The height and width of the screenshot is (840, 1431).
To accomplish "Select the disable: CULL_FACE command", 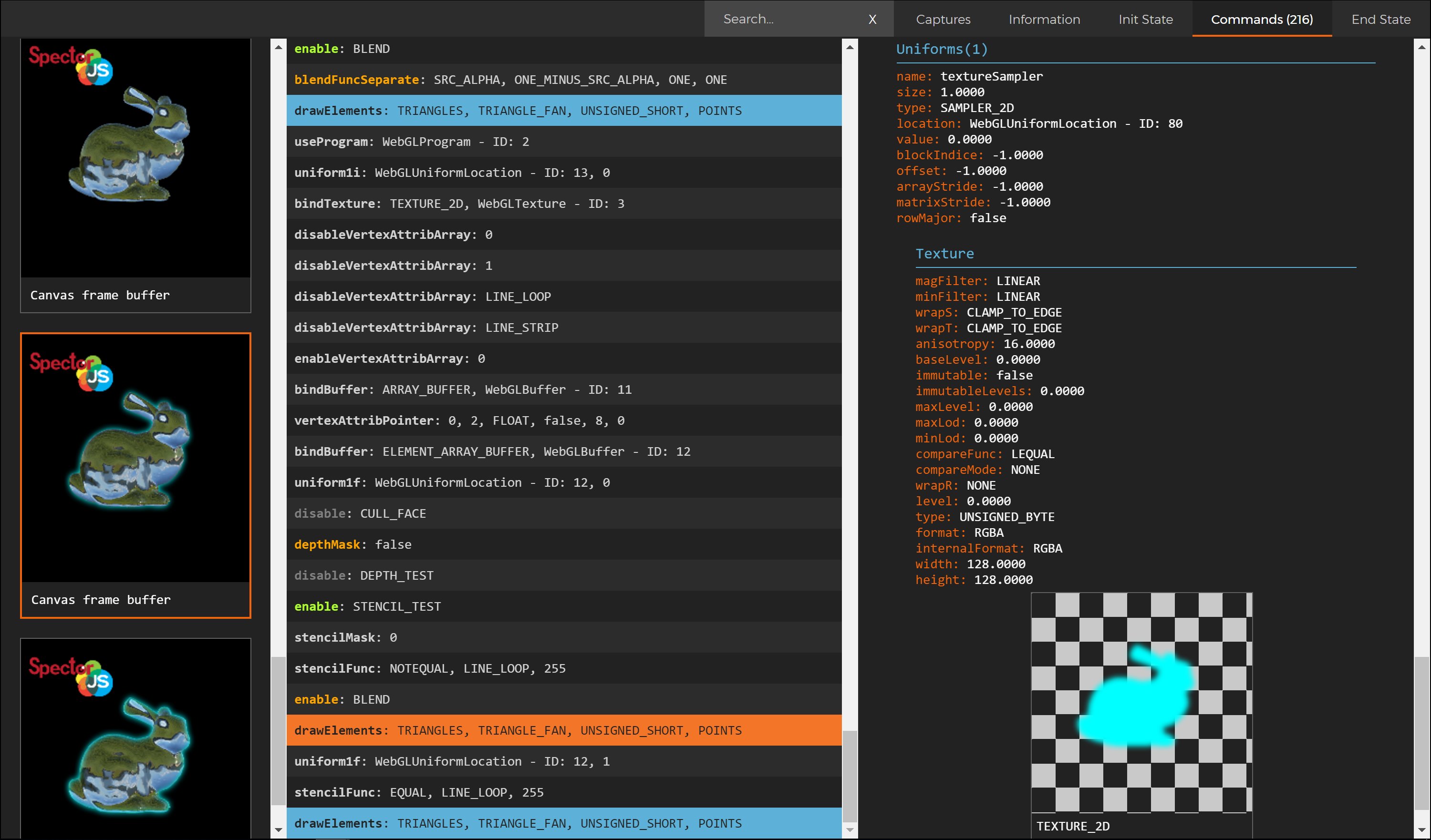I will 564,513.
